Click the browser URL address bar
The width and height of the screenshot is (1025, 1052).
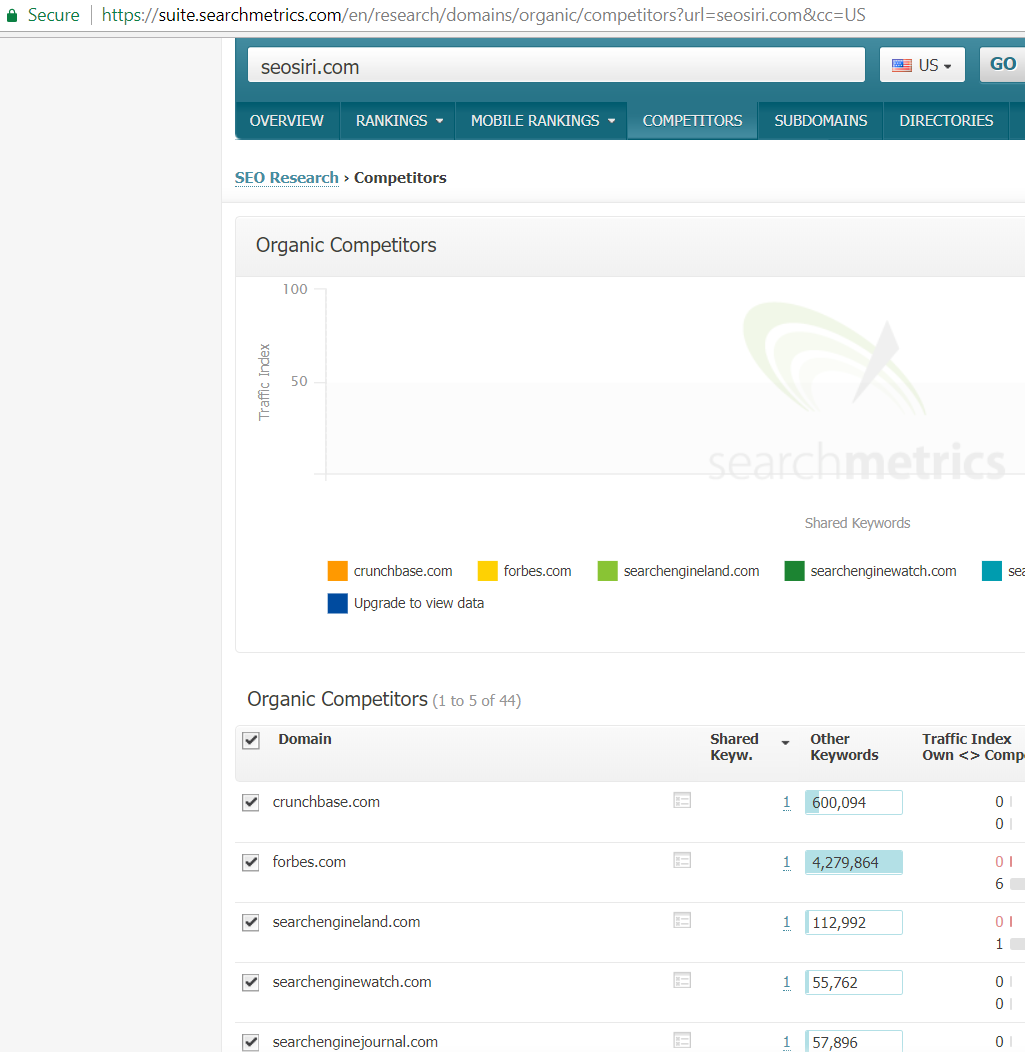[483, 15]
